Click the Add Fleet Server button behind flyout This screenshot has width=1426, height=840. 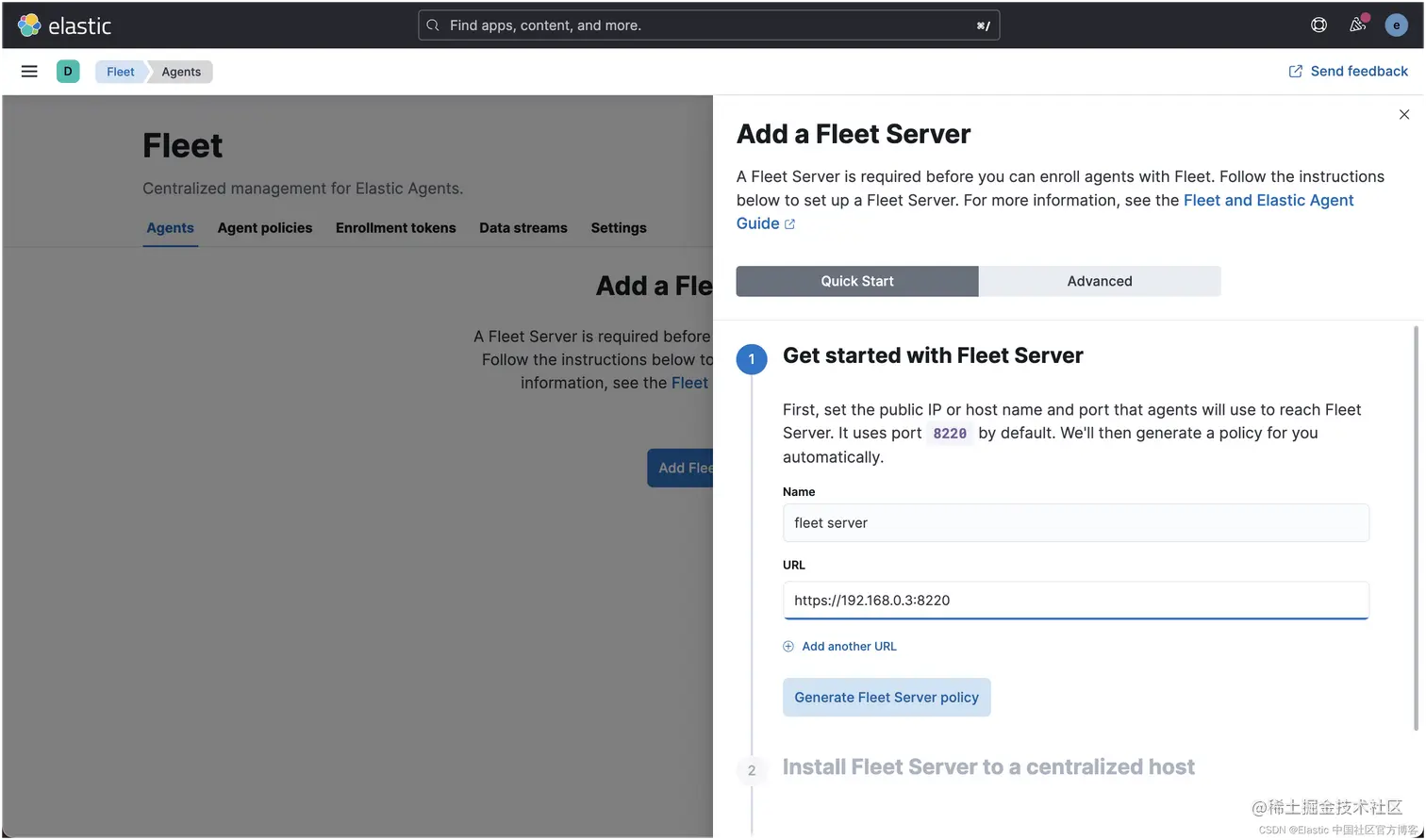pos(680,469)
